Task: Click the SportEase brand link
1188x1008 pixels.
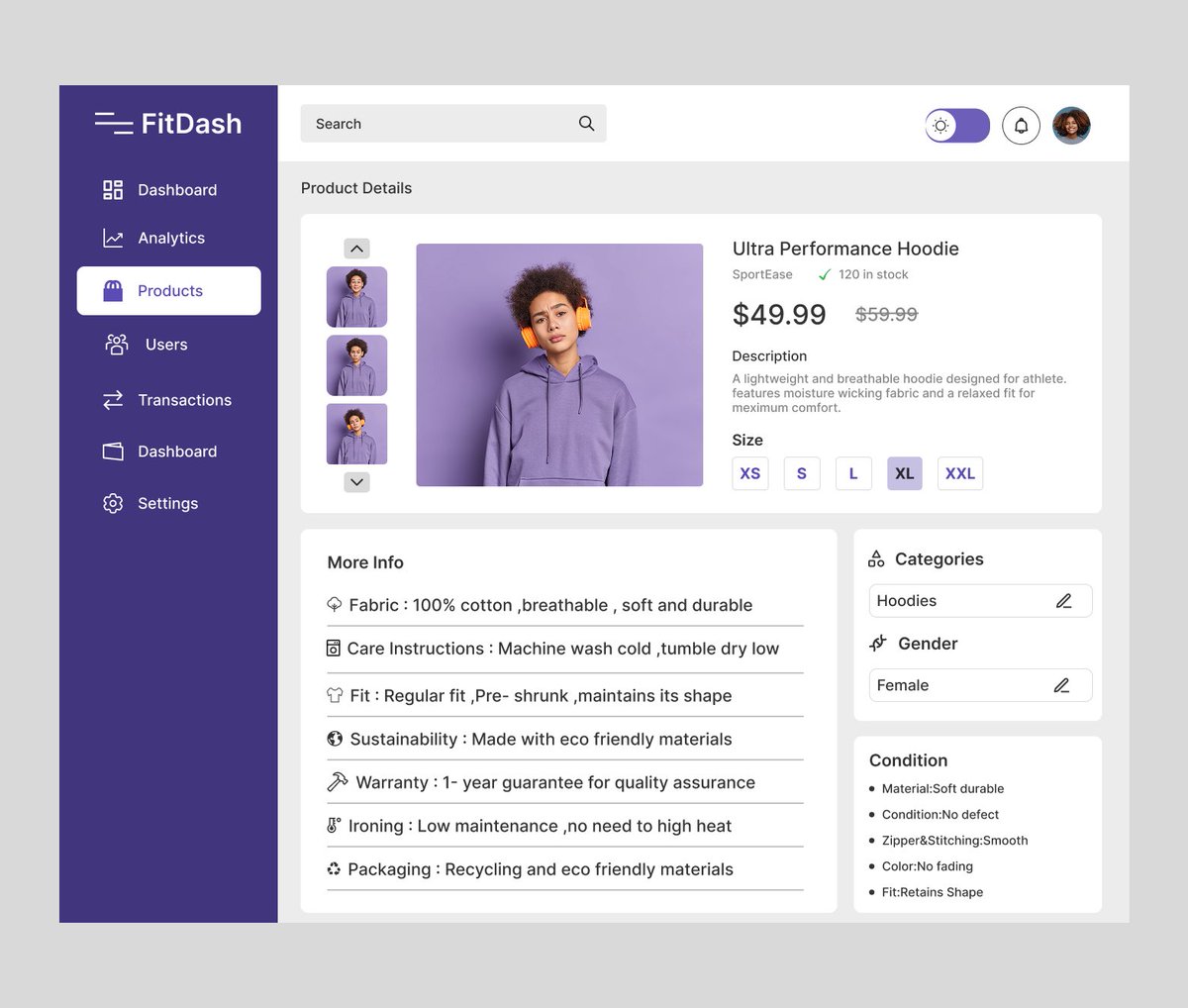Action: coord(762,275)
